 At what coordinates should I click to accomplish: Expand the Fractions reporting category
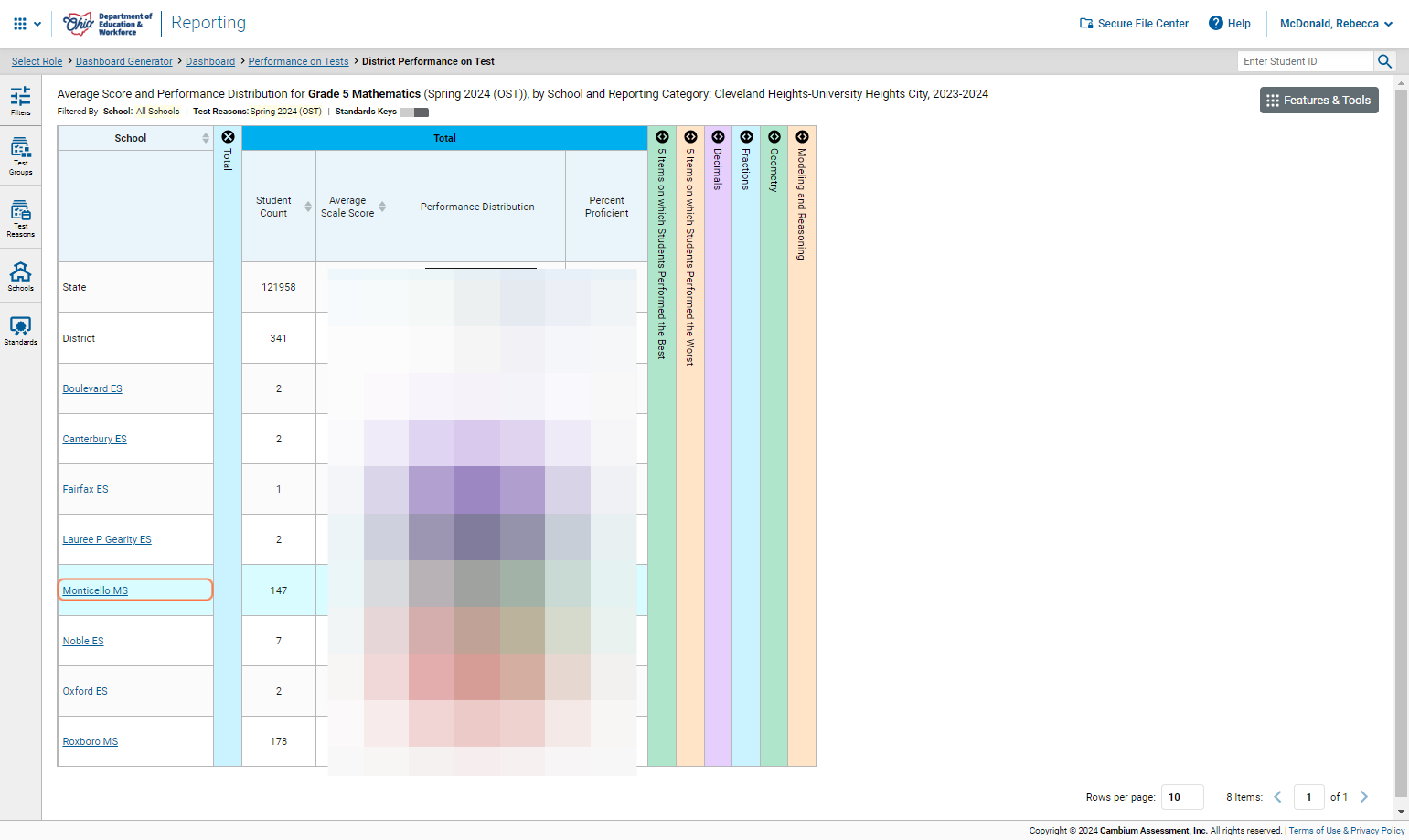pos(746,137)
